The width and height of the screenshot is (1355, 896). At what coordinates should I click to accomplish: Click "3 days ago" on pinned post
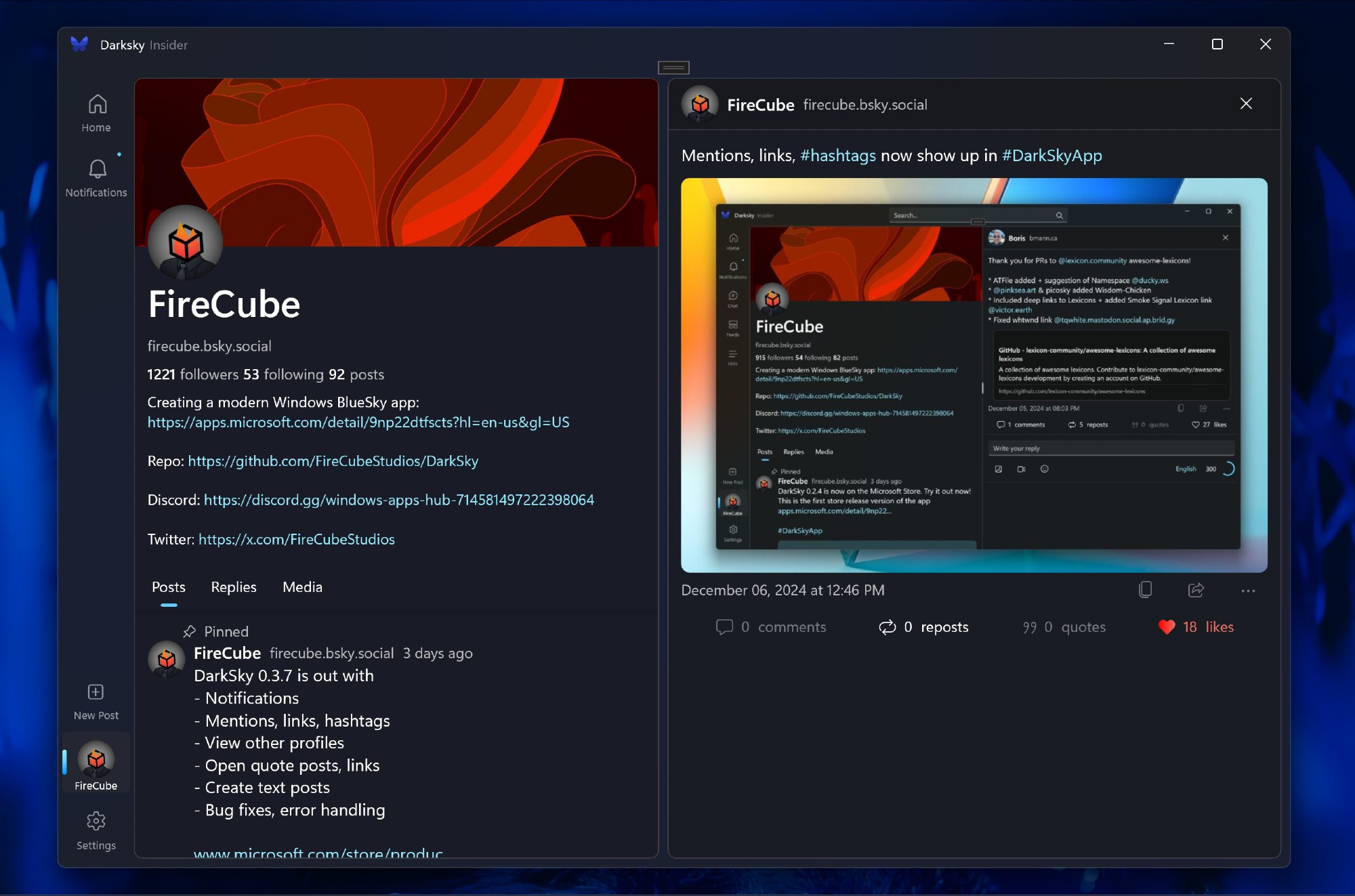438,653
